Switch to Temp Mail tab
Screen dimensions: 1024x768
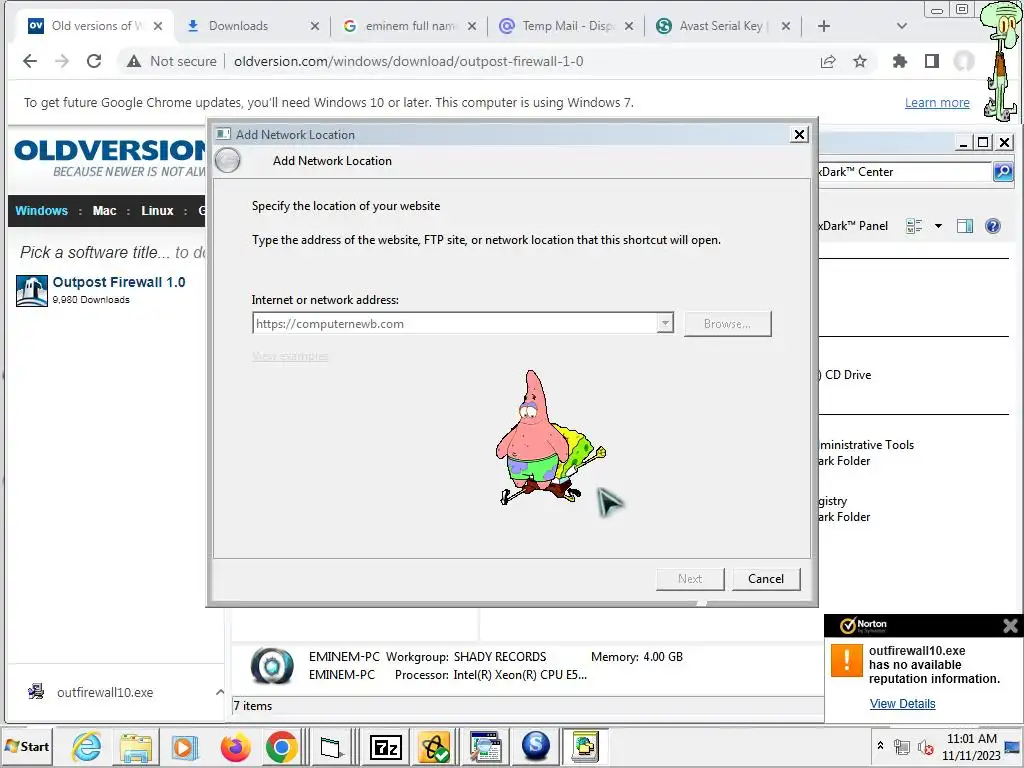(x=568, y=26)
